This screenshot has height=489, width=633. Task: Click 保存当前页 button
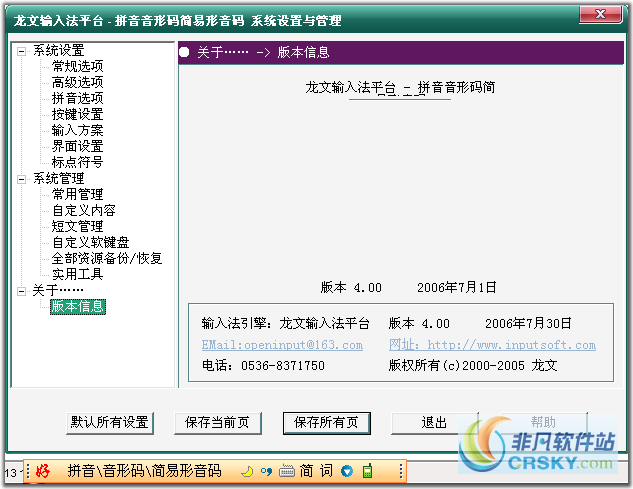click(x=218, y=423)
